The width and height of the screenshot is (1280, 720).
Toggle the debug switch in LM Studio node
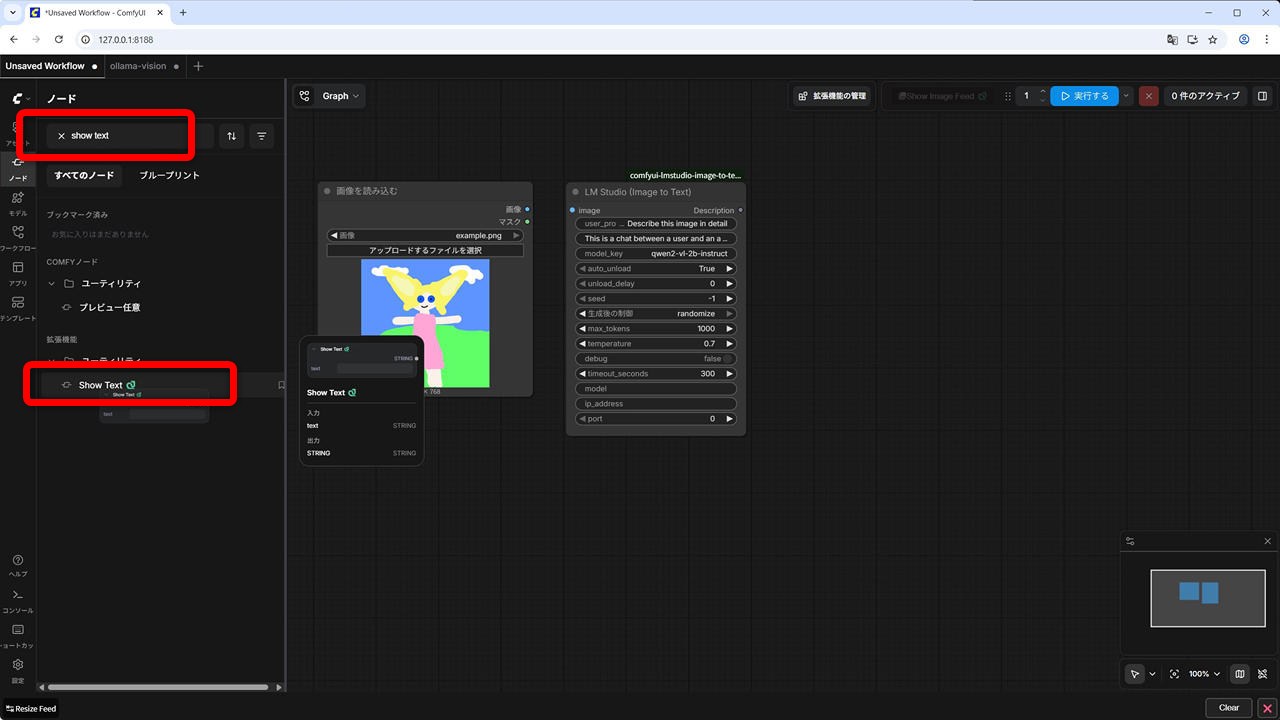[x=728, y=359]
